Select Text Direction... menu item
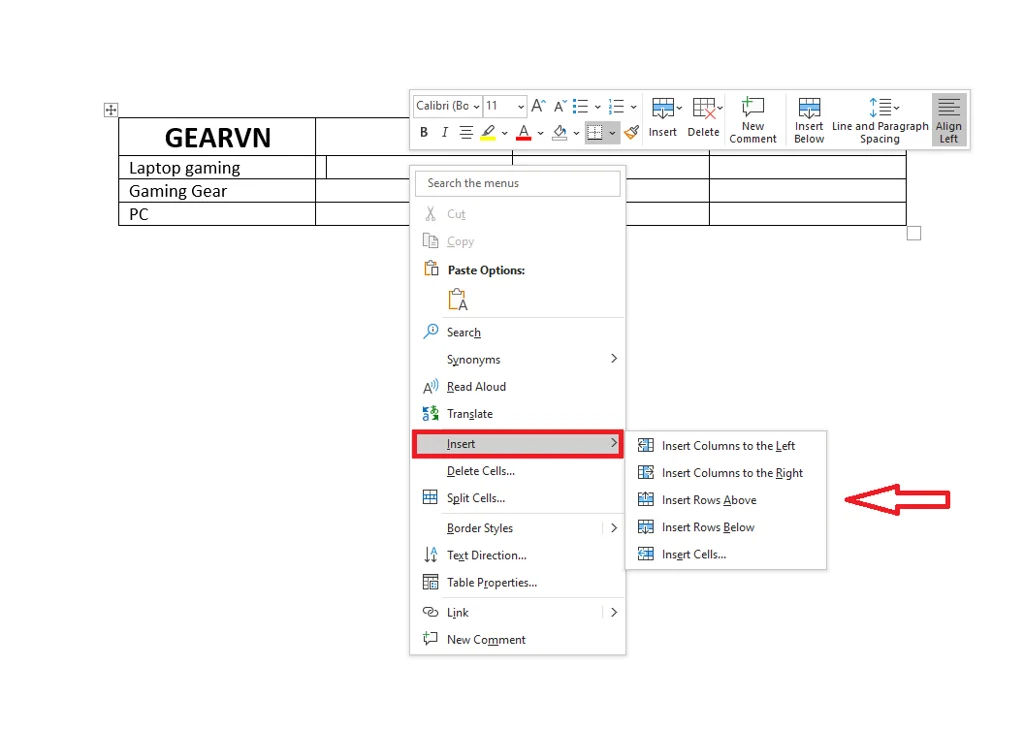The height and width of the screenshot is (730, 1024). click(x=518, y=555)
